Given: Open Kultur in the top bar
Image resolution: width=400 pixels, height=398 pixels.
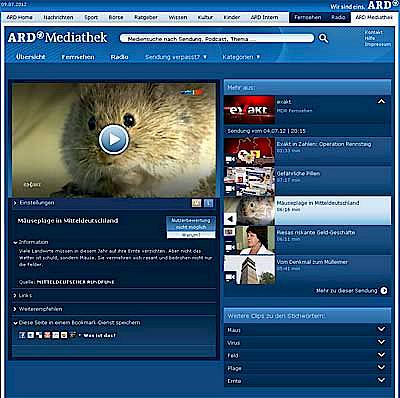Looking at the screenshot, I should 205,17.
